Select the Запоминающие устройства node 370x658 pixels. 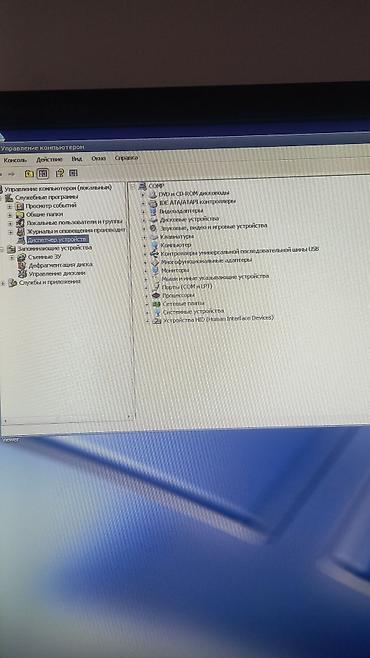(55, 248)
